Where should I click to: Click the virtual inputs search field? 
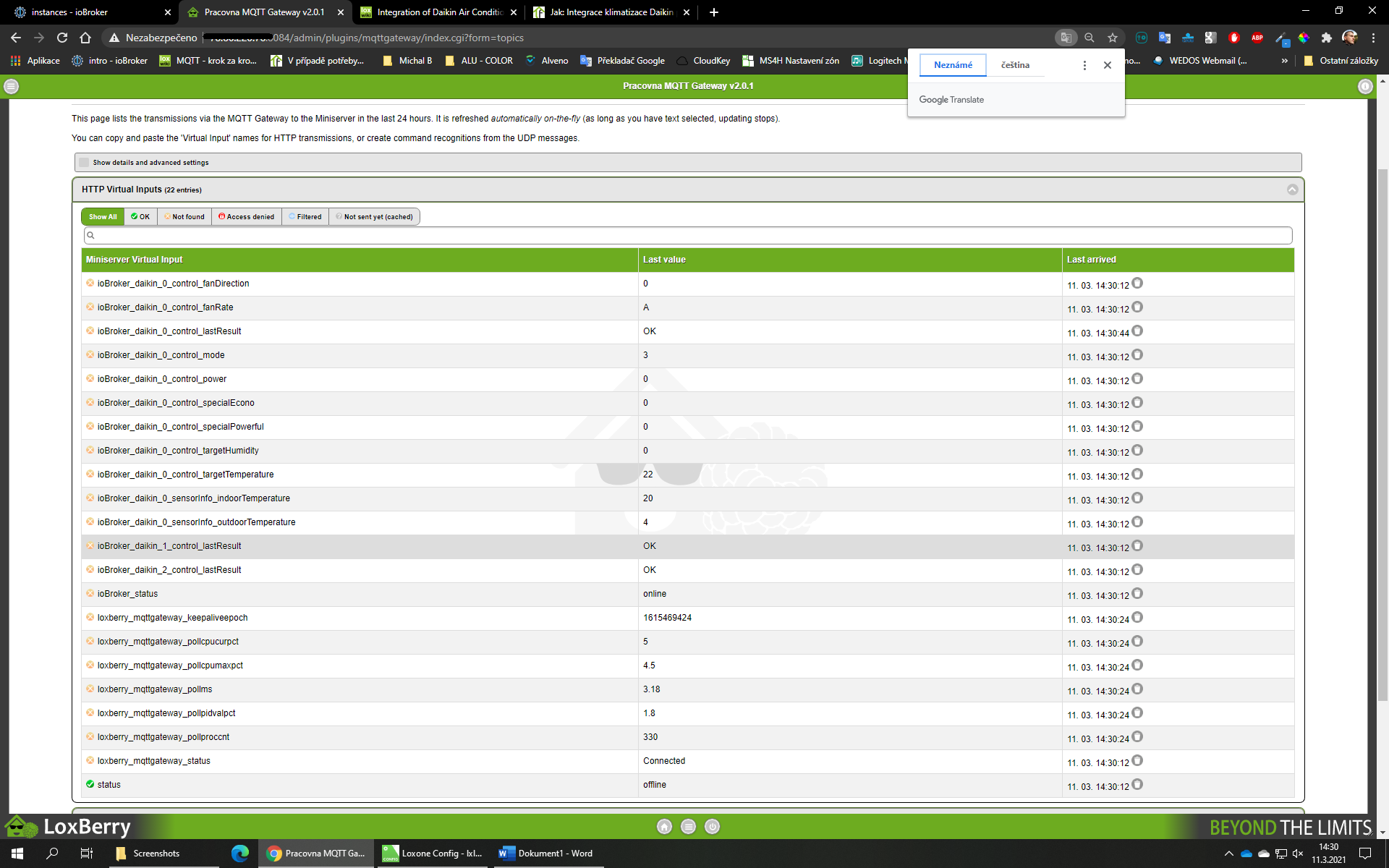[x=687, y=236]
